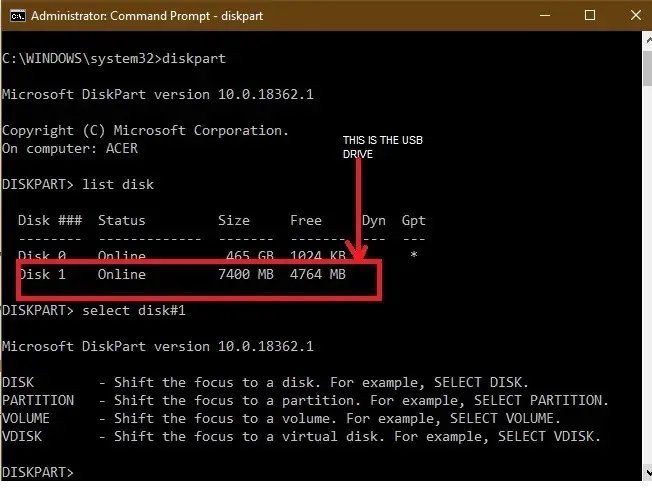This screenshot has height=490, width=652.
Task: Click the final DISKPART> prompt line
Action: coord(37,473)
